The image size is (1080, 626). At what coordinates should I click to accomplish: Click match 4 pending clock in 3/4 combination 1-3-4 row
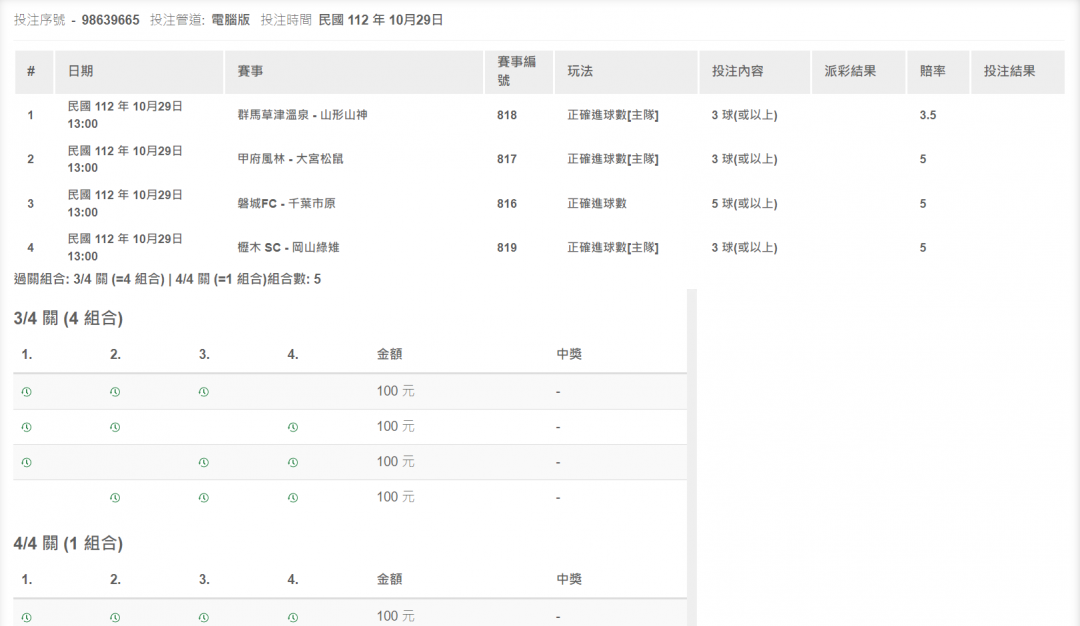click(x=293, y=462)
